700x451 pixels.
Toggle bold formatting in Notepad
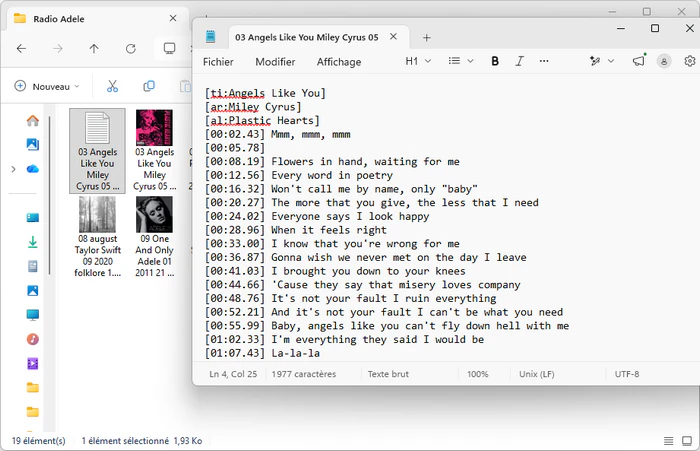click(x=495, y=61)
